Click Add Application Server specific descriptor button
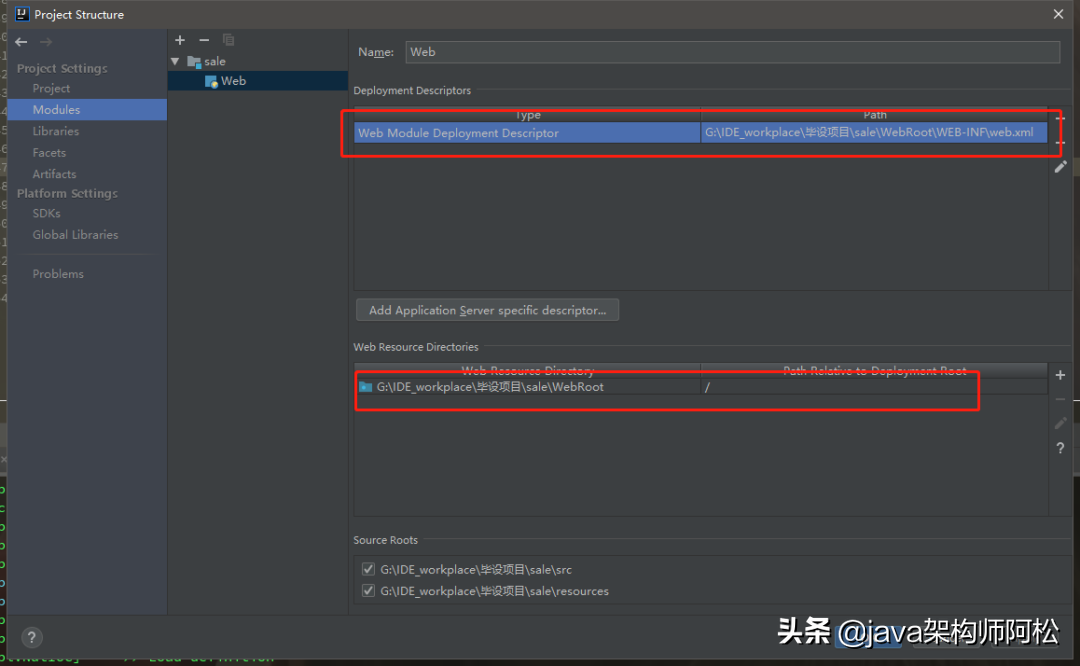 tap(487, 310)
